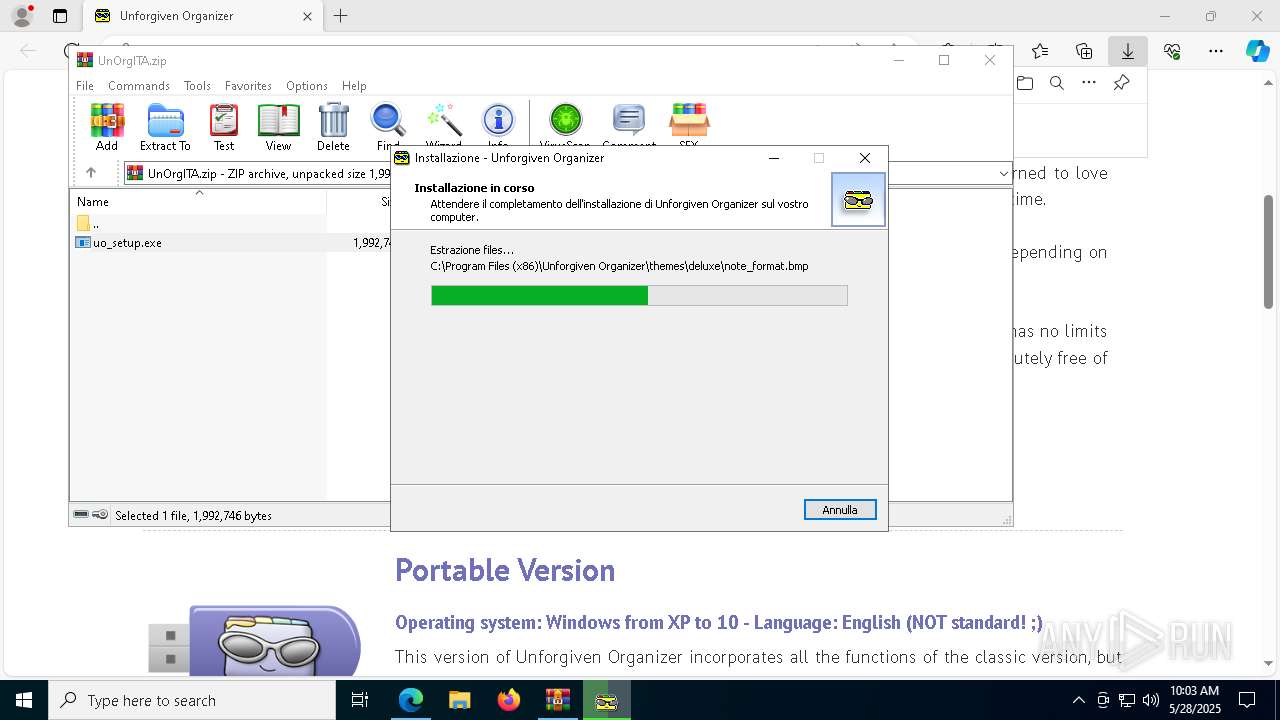Open the Help menu in WinRAR
Viewport: 1280px width, 720px height.
(x=354, y=86)
